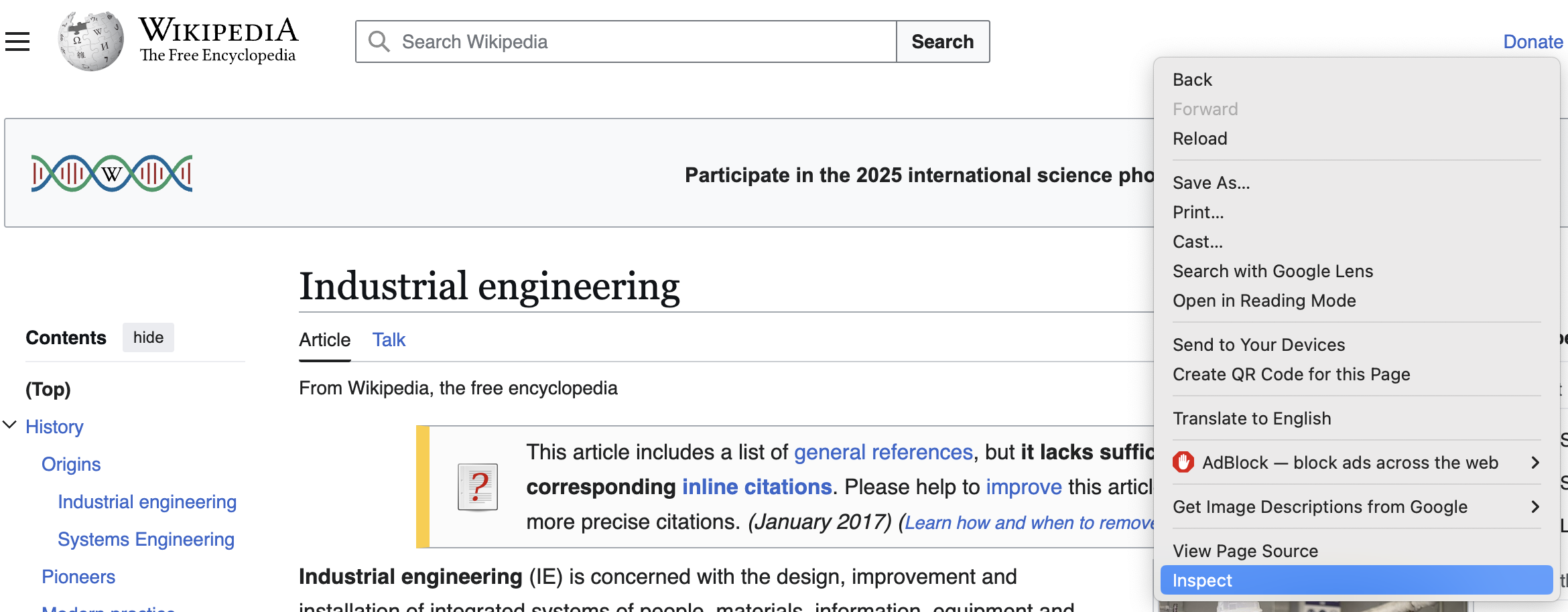This screenshot has width=1568, height=612.
Task: Expand Get Image Descriptions from Google submenu
Action: tap(1535, 507)
